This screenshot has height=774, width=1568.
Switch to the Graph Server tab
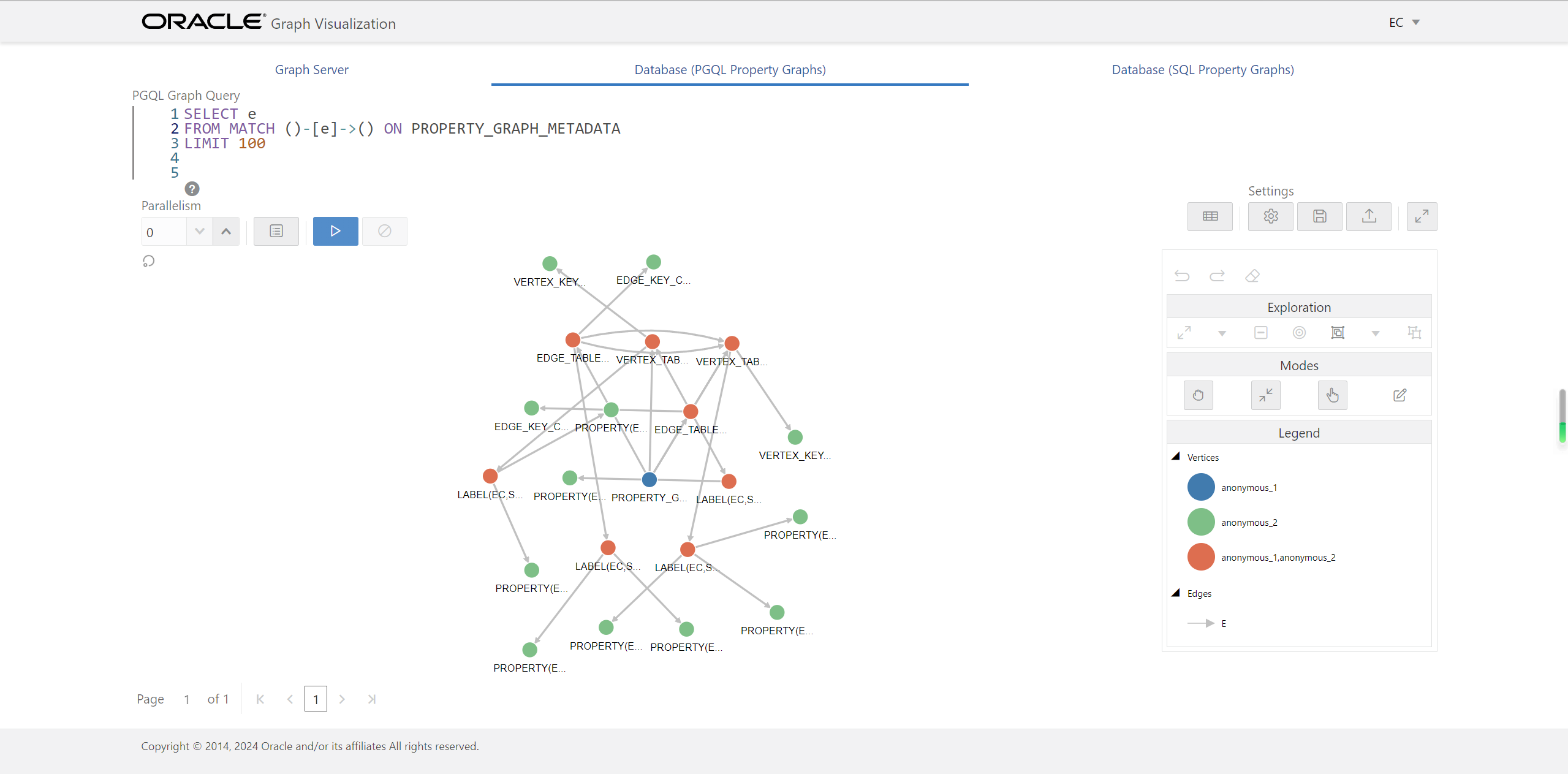coord(311,70)
